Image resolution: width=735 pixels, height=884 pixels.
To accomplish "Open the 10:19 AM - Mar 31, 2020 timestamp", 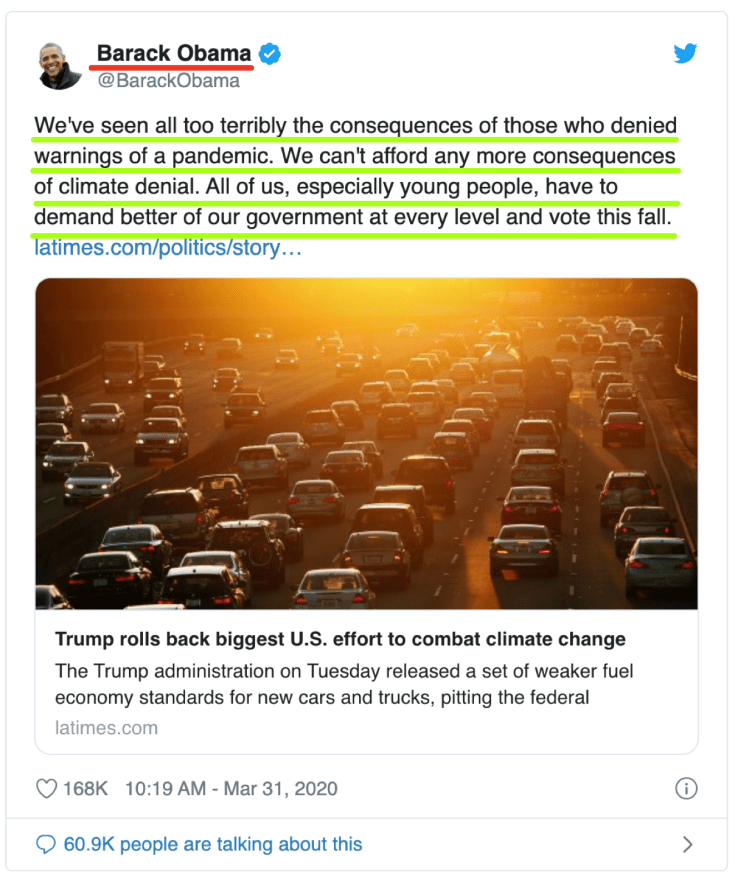I will (231, 788).
